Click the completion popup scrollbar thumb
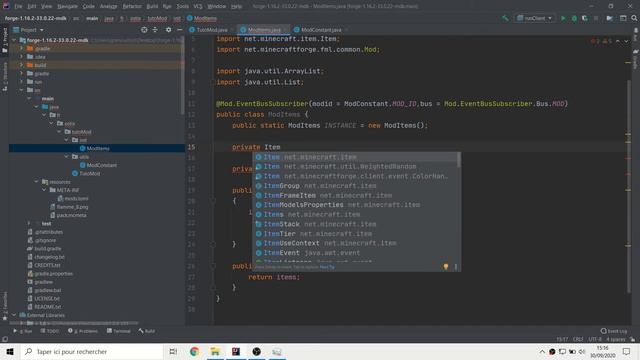 click(x=459, y=160)
